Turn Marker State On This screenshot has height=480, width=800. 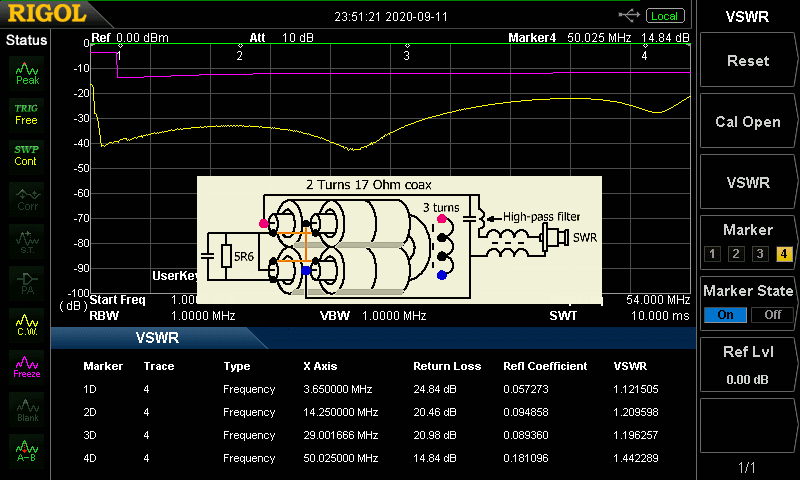click(724, 314)
